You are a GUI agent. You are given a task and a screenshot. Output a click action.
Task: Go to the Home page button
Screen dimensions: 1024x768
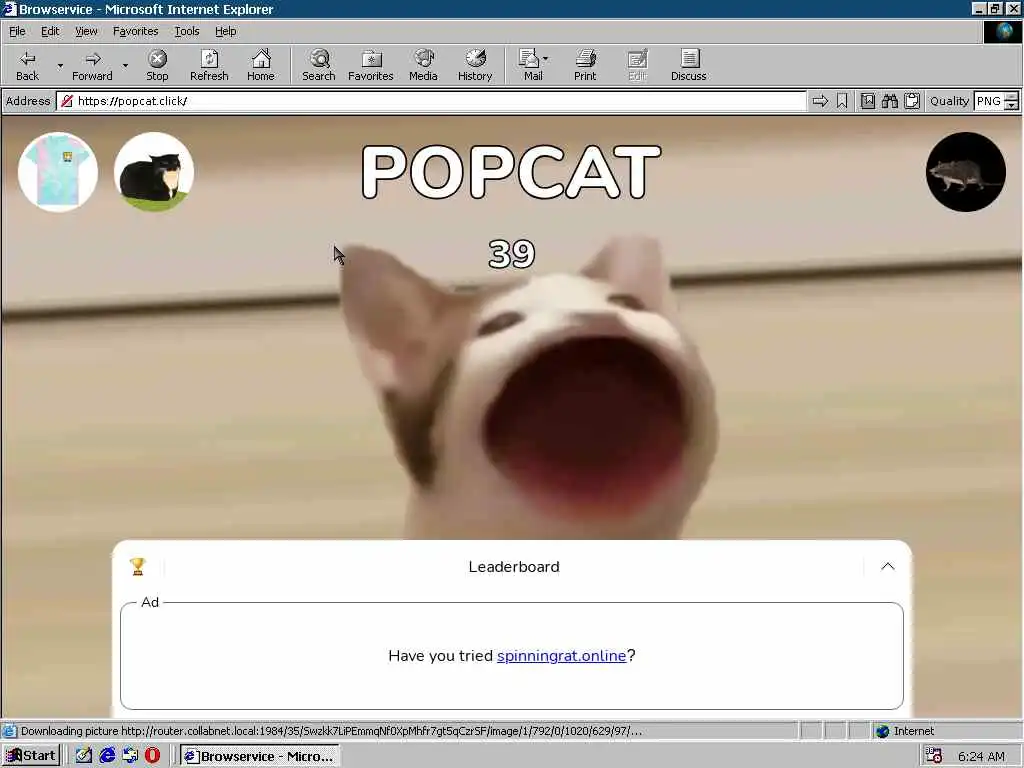pos(261,65)
